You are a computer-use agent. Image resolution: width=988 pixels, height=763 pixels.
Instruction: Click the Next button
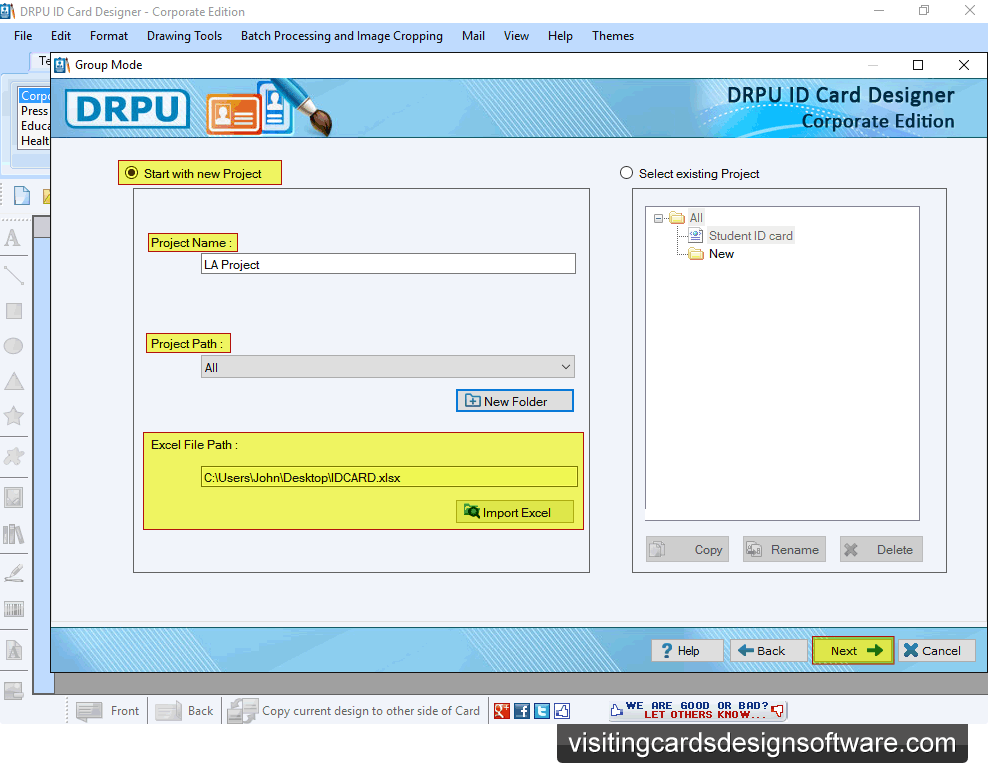(x=853, y=650)
